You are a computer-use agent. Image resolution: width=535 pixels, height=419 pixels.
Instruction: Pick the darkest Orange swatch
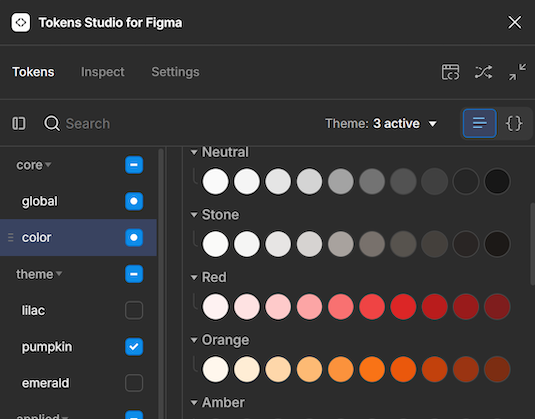coord(497,369)
